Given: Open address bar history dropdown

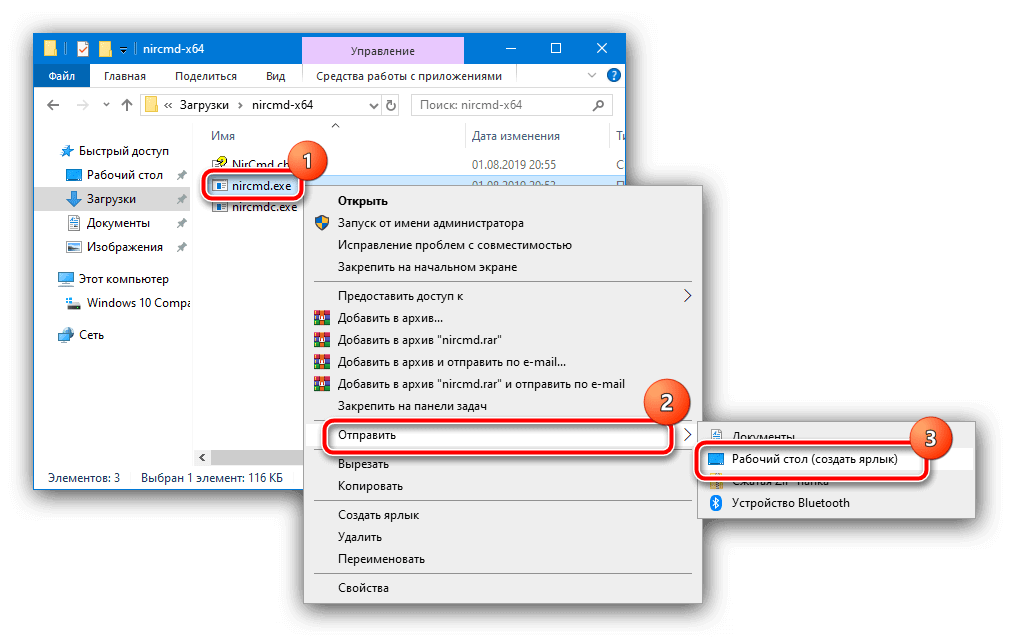Looking at the screenshot, I should (x=373, y=106).
